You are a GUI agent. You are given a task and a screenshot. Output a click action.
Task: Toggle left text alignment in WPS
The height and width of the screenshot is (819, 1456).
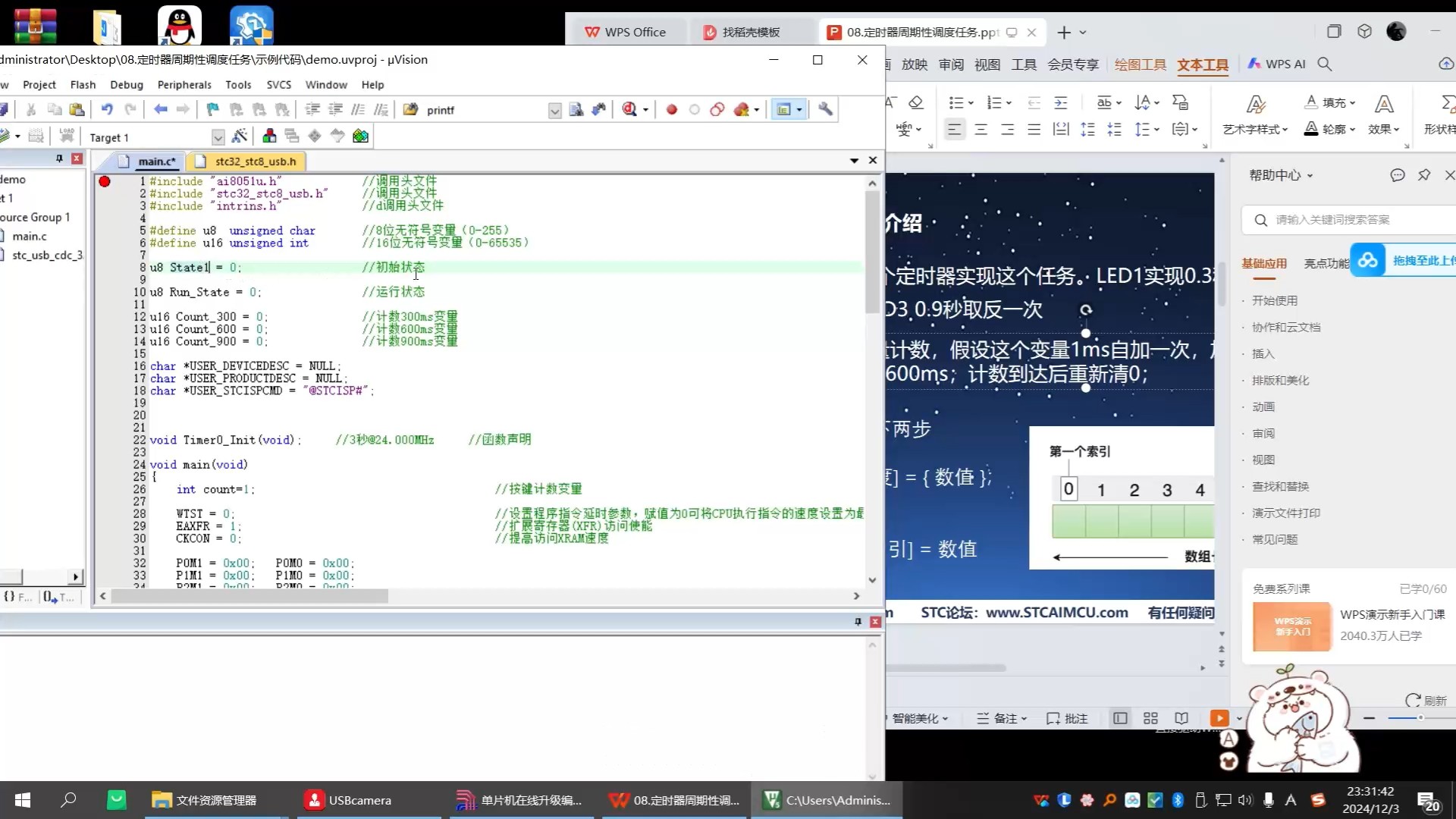[954, 130]
